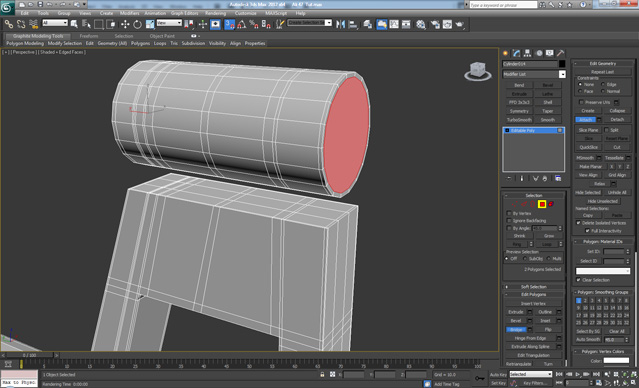Open the Motion command panel
The image size is (639, 388).
(539, 53)
